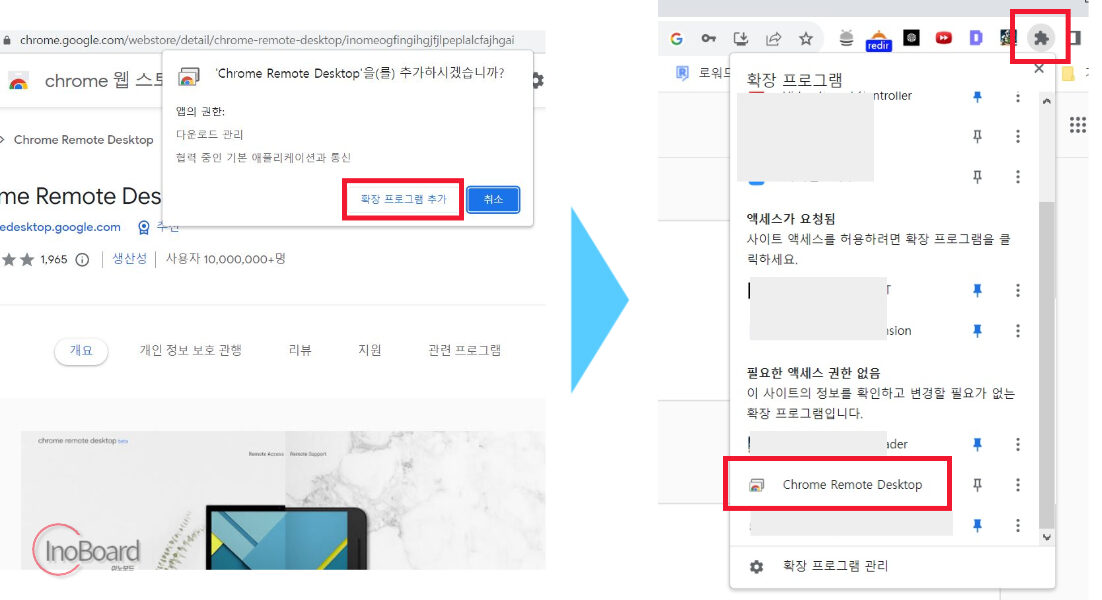Open more options for the 'ader' extension
This screenshot has width=1102, height=600.
tap(1018, 444)
